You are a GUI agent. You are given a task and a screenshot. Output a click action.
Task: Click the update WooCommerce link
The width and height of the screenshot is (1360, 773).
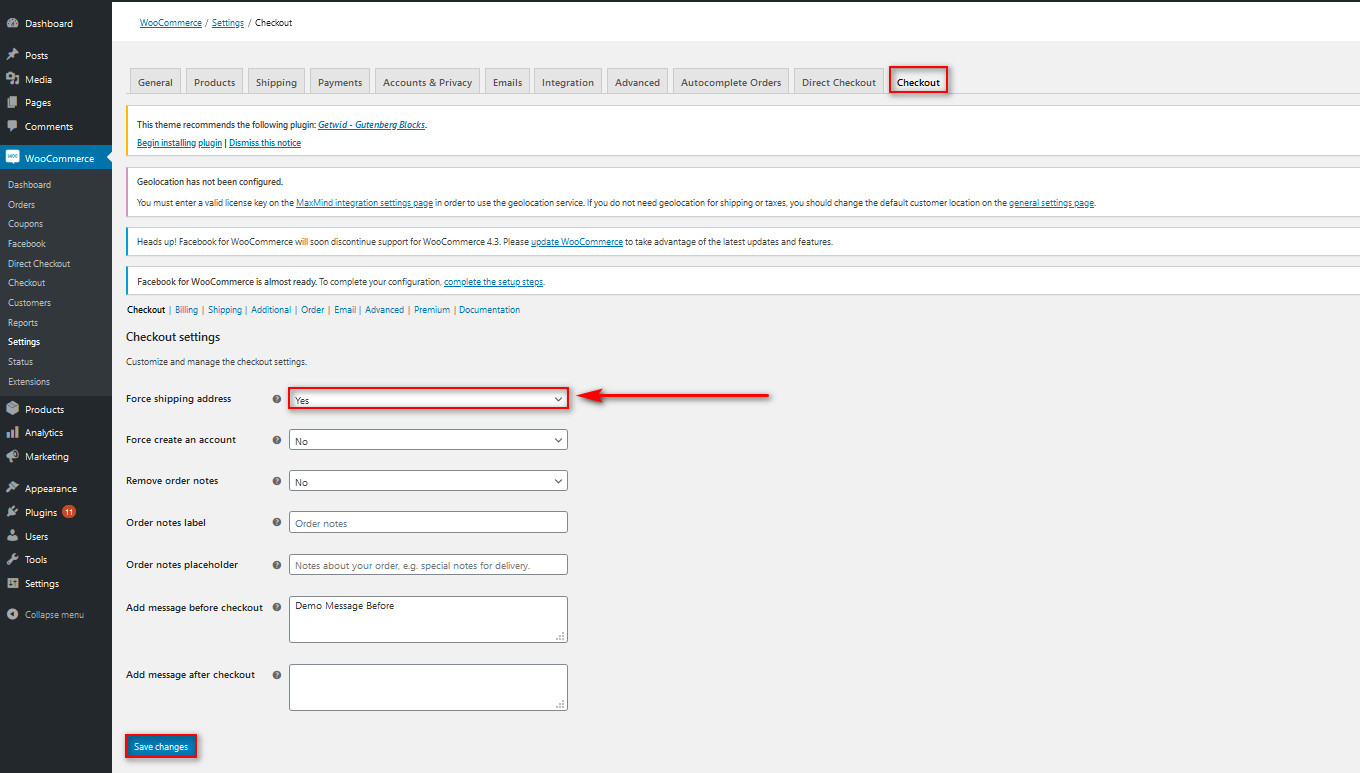[x=577, y=242]
